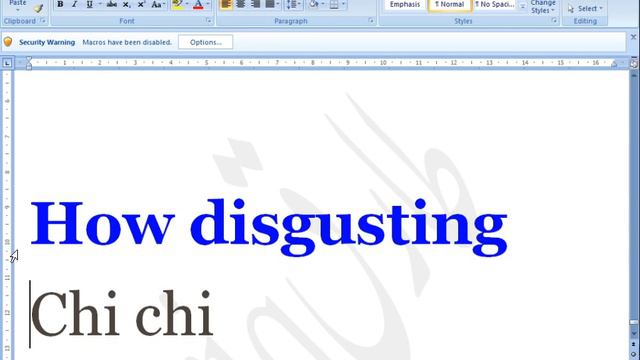Apply subscript formatting

127,4
